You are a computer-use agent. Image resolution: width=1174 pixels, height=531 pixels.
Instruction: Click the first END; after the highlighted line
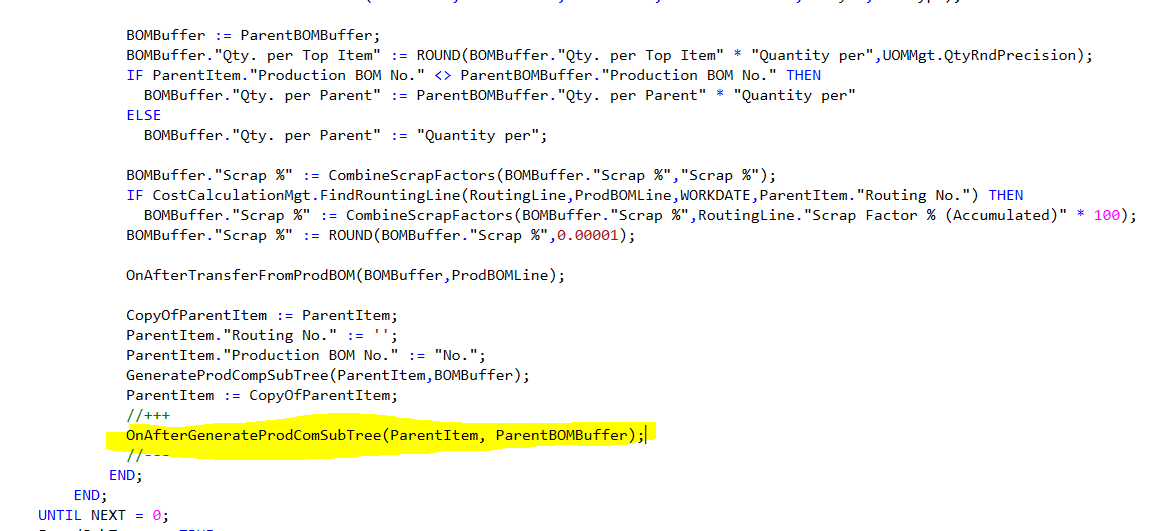pos(126,475)
